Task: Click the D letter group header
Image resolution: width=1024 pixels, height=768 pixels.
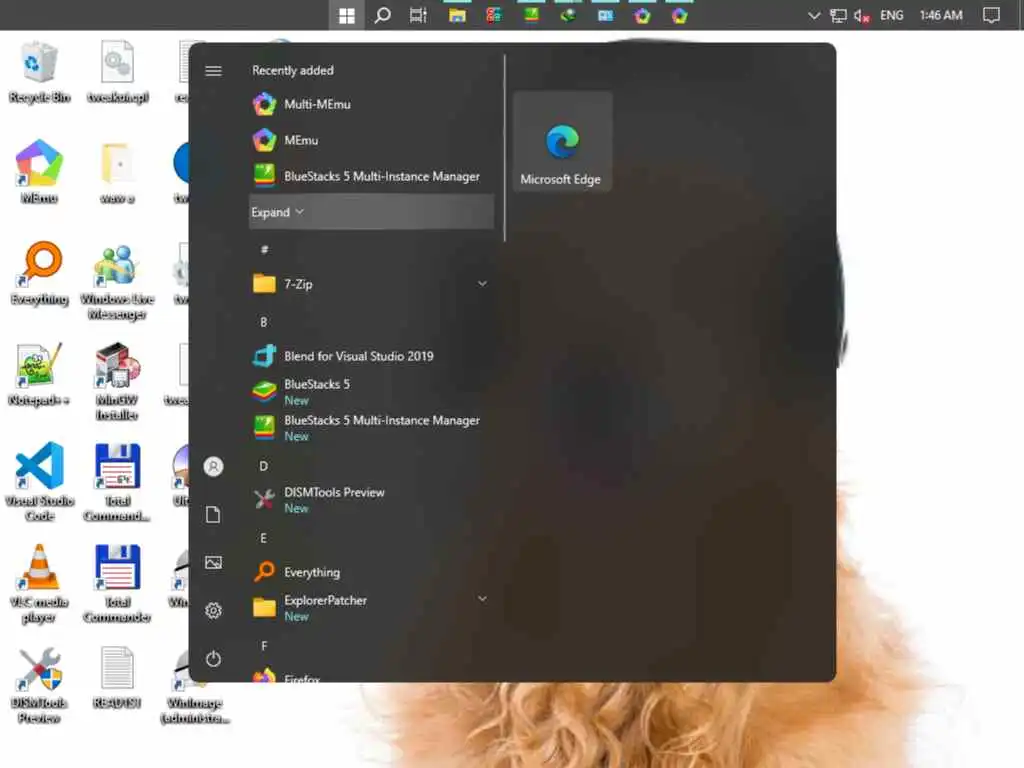Action: [x=264, y=466]
